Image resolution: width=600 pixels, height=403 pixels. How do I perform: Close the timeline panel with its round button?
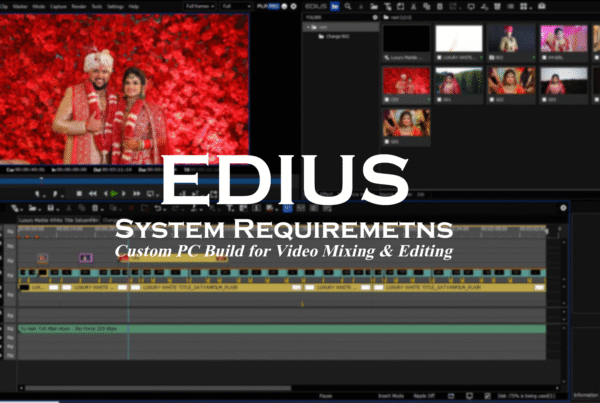pyautogui.click(x=563, y=208)
